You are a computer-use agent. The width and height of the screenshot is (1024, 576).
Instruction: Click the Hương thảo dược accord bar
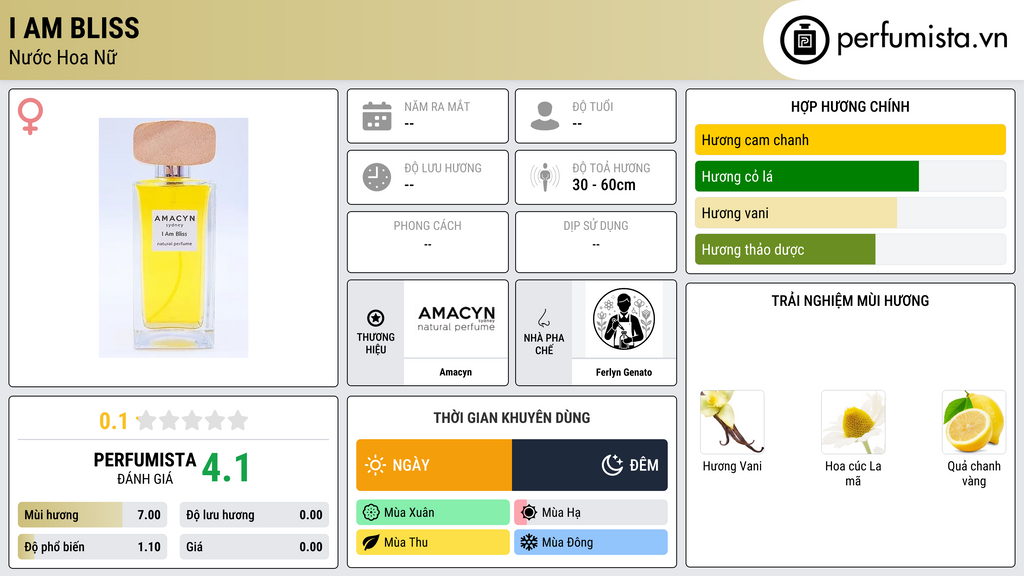coord(850,249)
